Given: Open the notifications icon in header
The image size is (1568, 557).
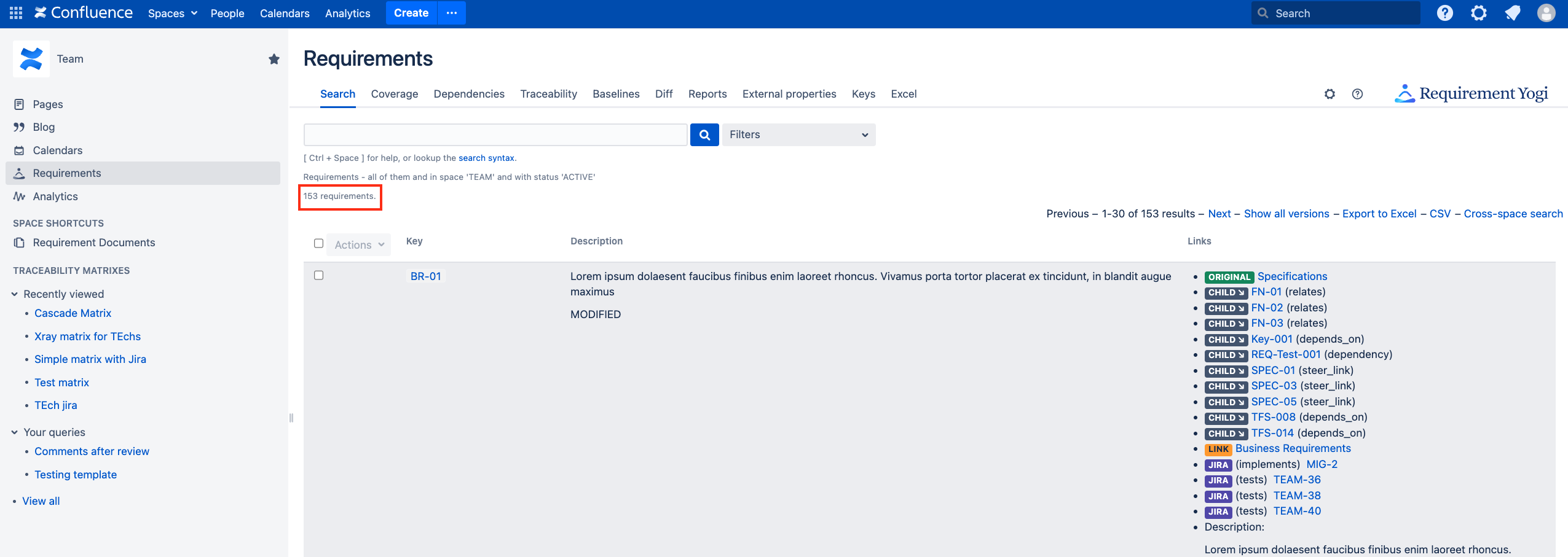Looking at the screenshot, I should [1512, 13].
